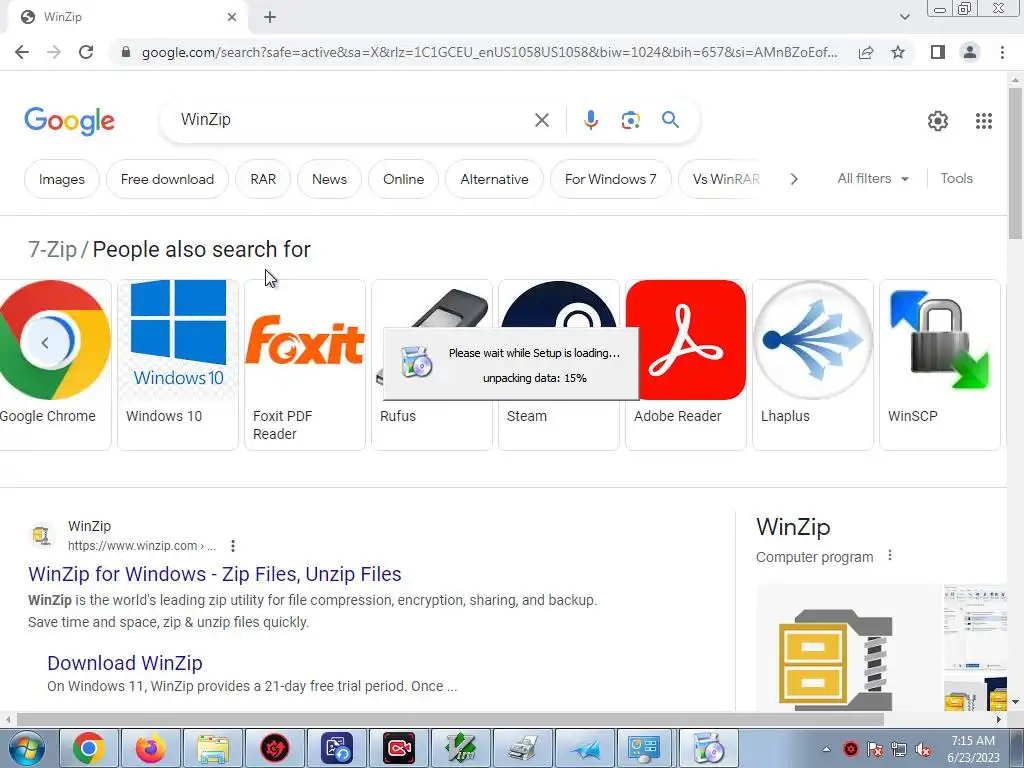Open a new browser tab
Screen dimensions: 1024x768
[x=270, y=17]
